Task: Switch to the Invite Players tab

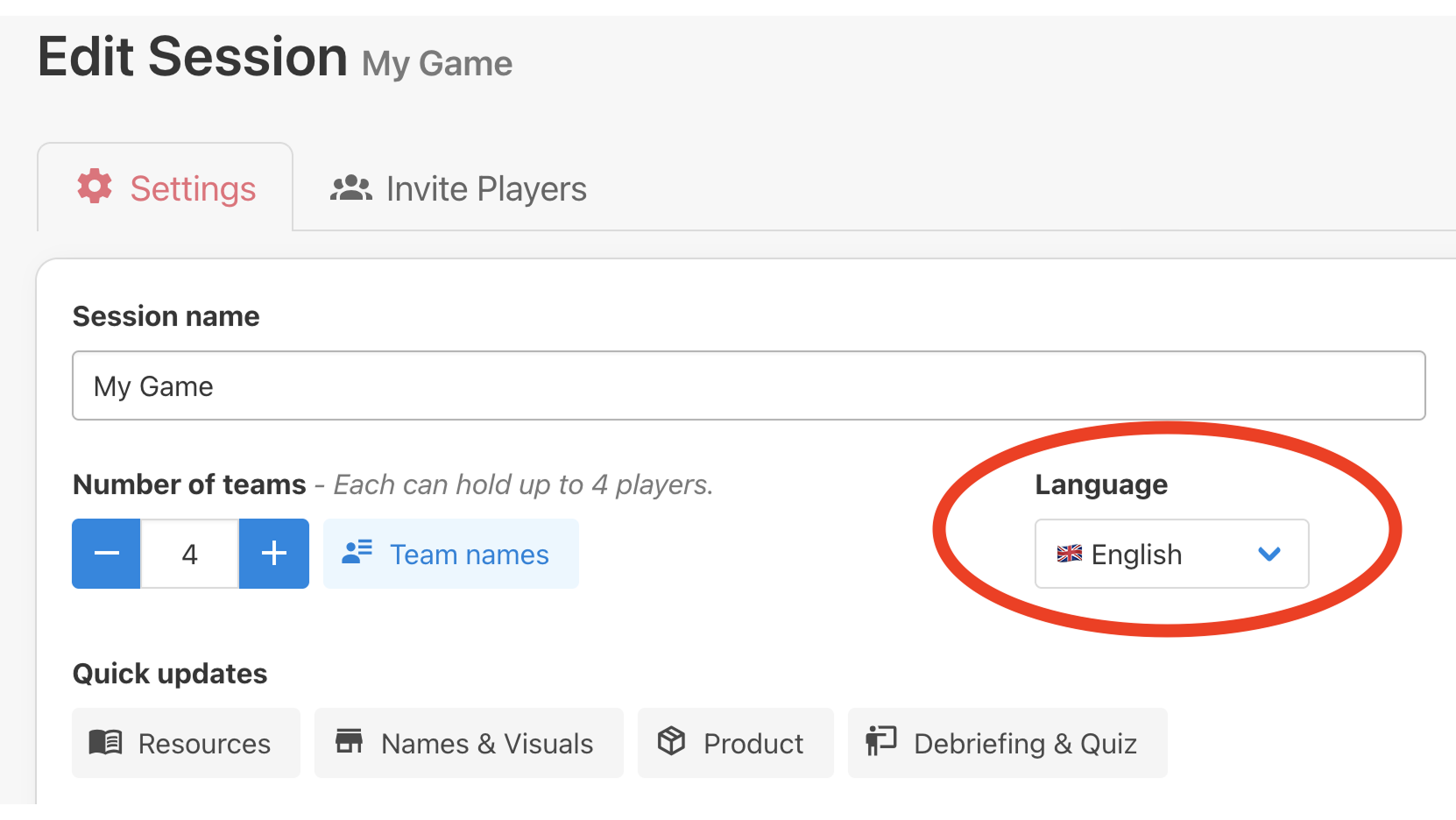Action: pos(458,188)
